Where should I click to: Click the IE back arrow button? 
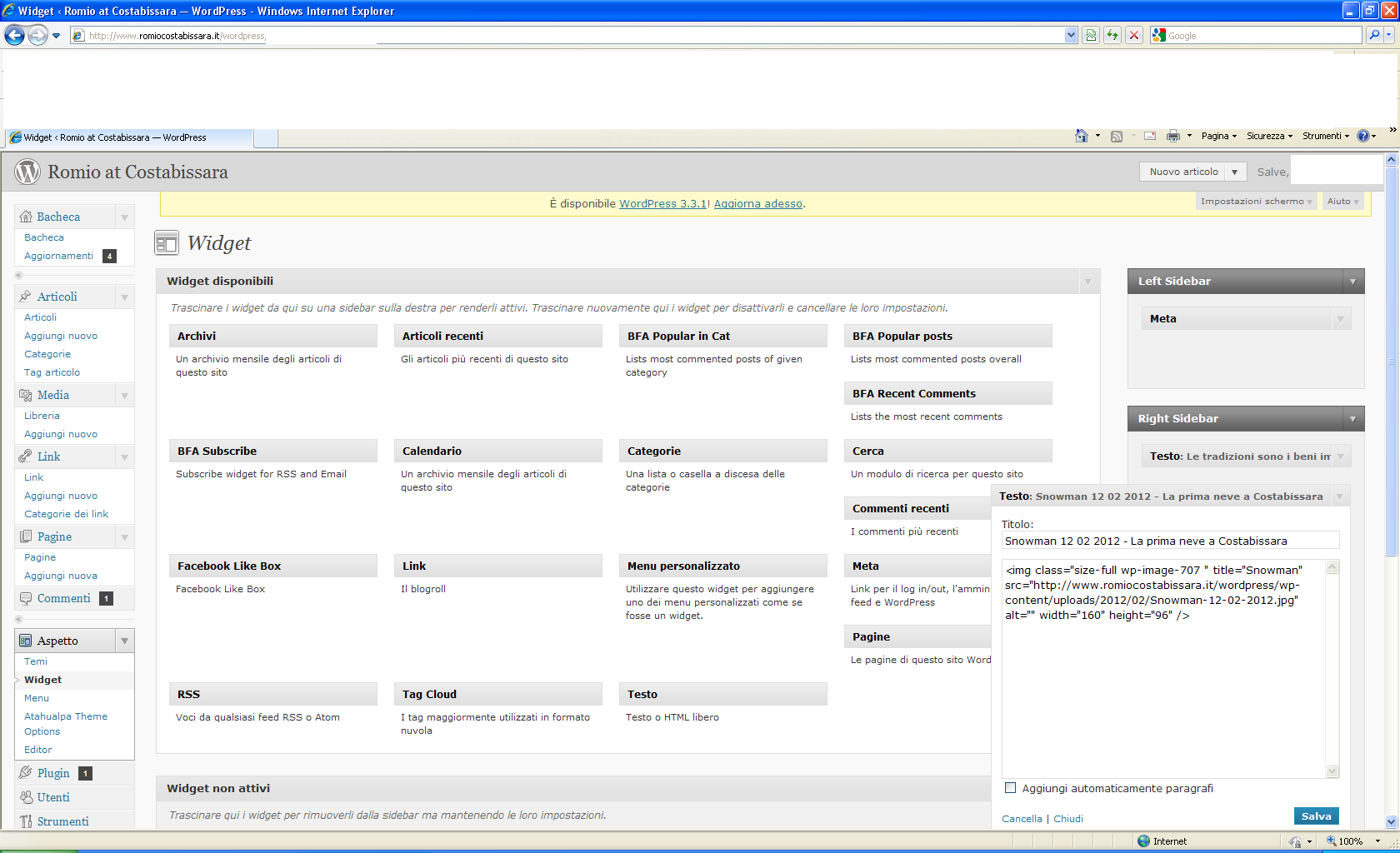tap(14, 35)
